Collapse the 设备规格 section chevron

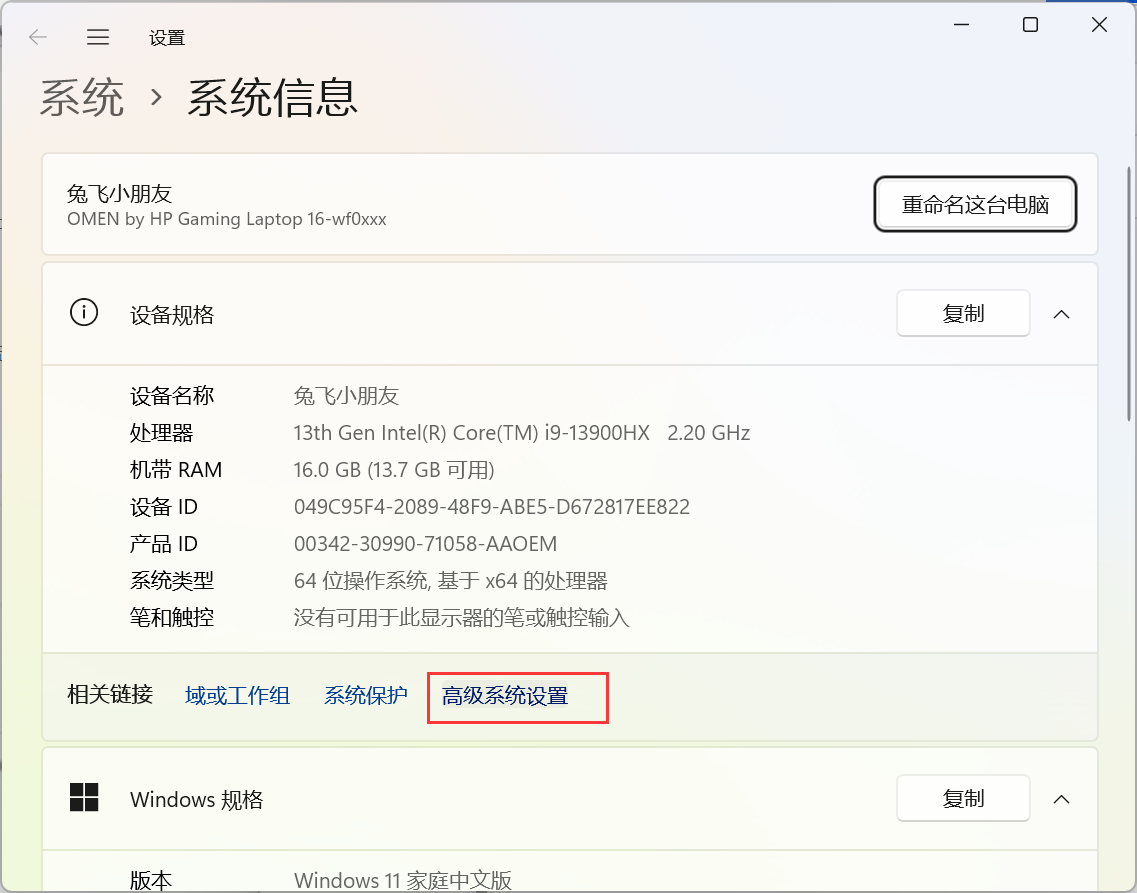1062,314
